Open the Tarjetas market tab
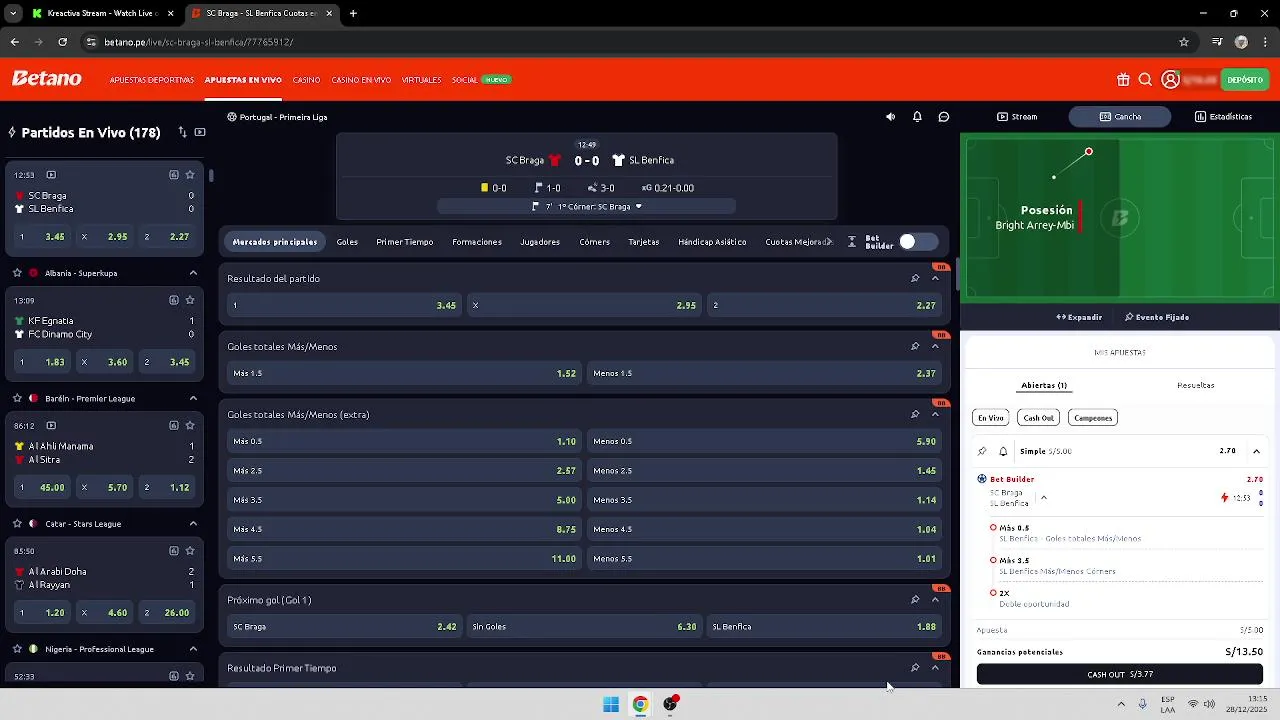 pos(643,242)
